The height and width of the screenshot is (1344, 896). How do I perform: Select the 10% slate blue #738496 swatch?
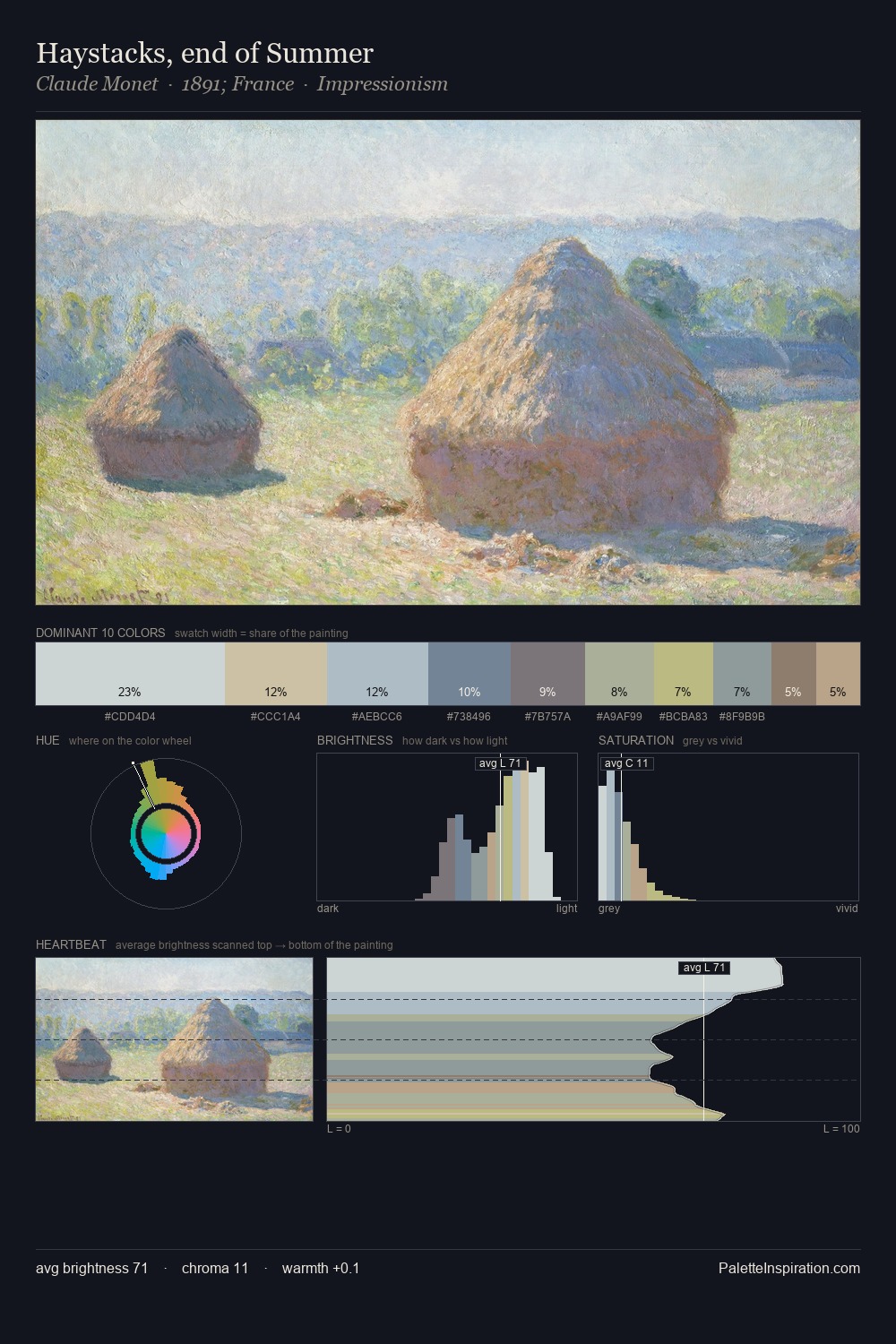pos(470,674)
